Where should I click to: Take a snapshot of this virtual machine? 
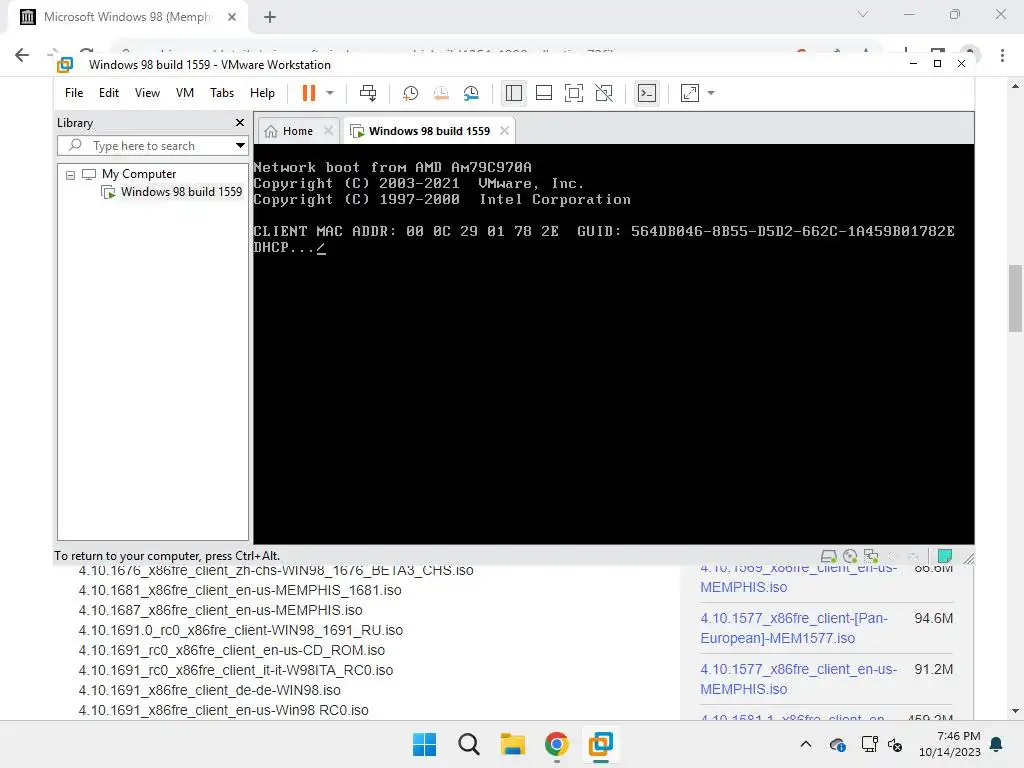(x=410, y=93)
